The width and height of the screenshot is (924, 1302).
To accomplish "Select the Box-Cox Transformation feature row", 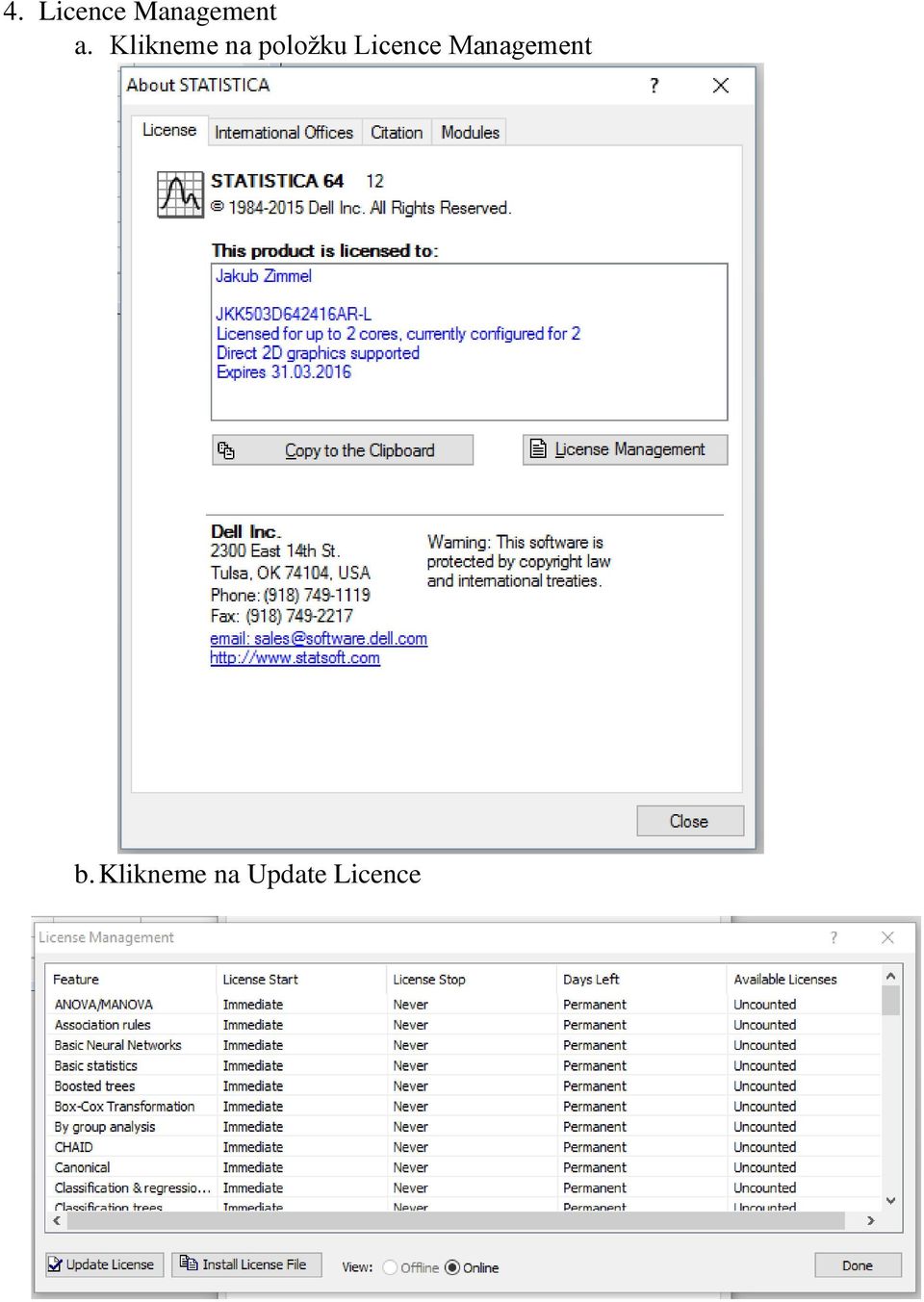I will click(464, 1107).
